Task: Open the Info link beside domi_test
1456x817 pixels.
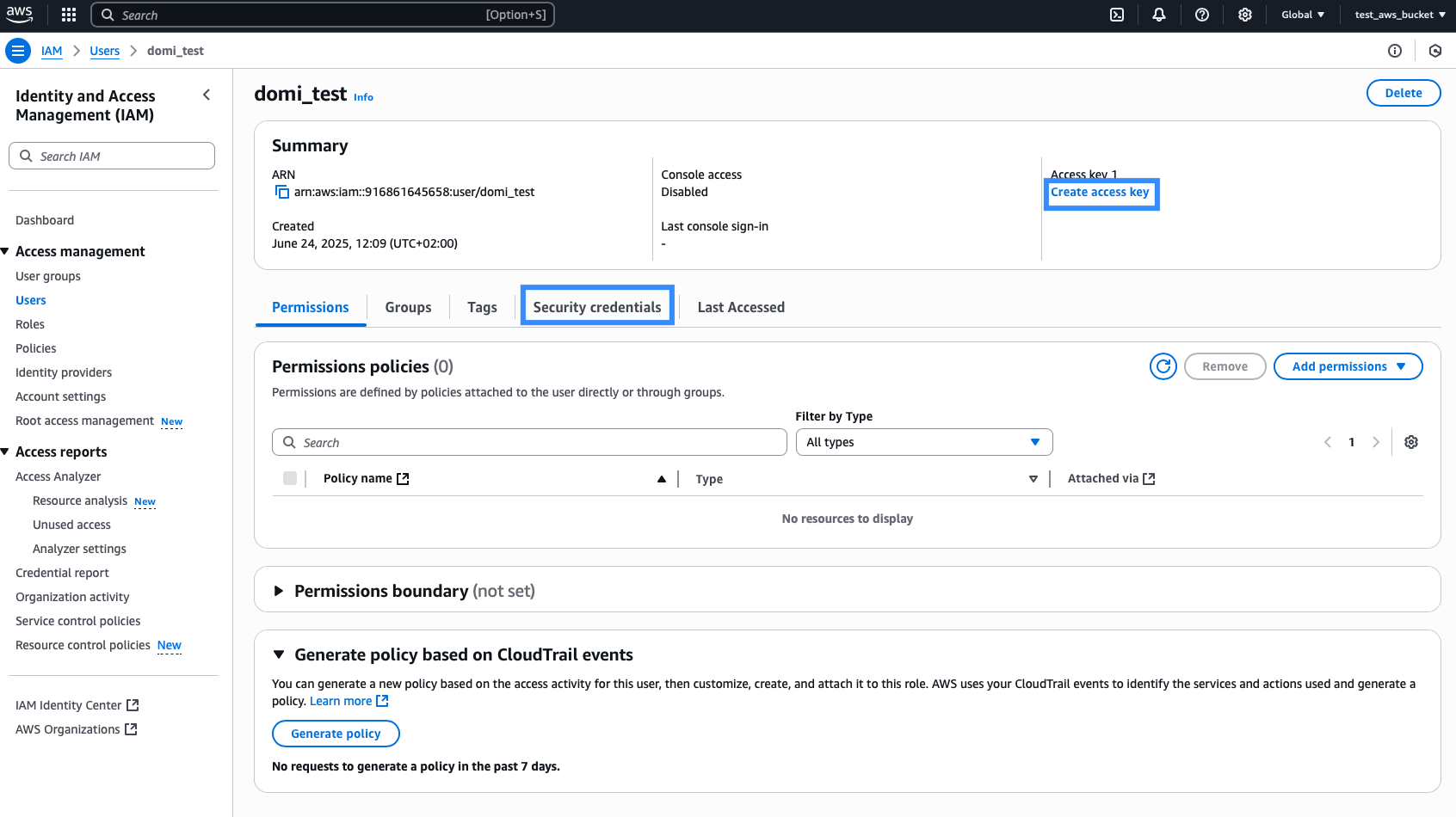Action: click(364, 97)
